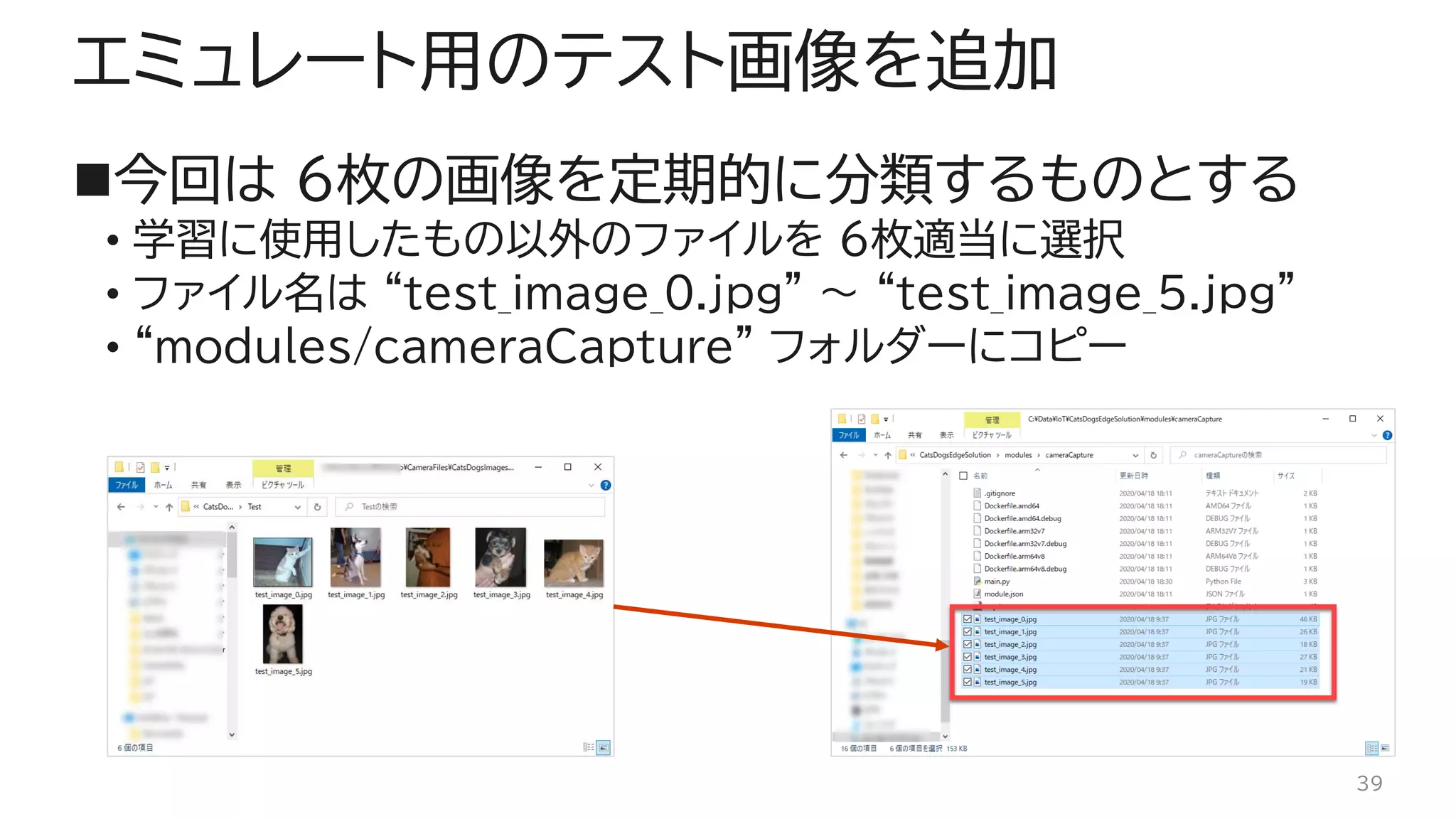Sort by 種類 column header
Image resolution: width=1456 pixels, height=819 pixels.
(x=1213, y=476)
